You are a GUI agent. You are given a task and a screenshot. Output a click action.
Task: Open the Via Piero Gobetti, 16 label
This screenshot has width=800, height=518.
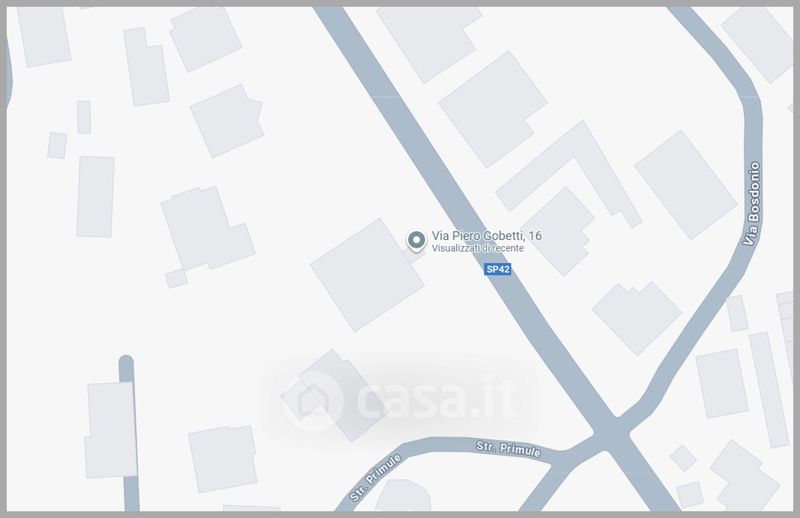point(486,235)
